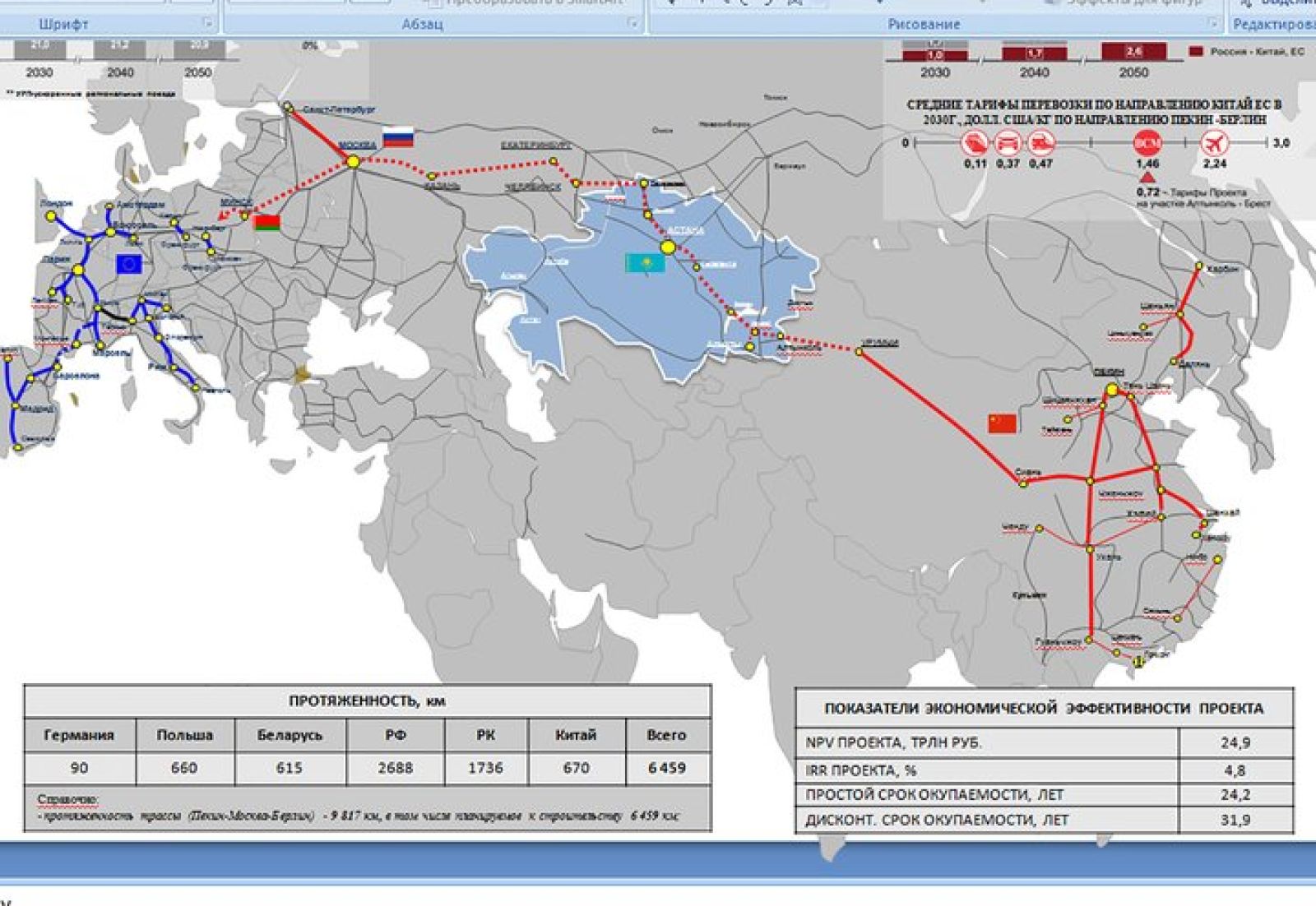Select the Belarus flag near Минск

point(267,223)
